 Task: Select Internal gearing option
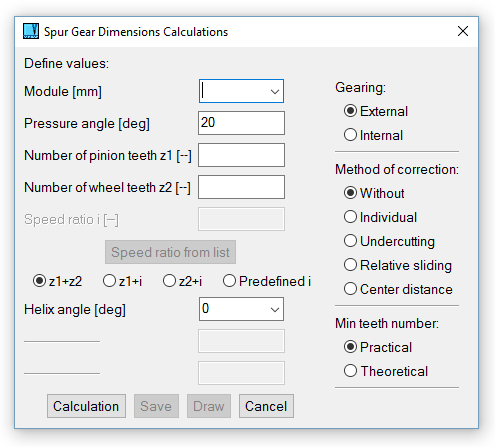pos(373,135)
